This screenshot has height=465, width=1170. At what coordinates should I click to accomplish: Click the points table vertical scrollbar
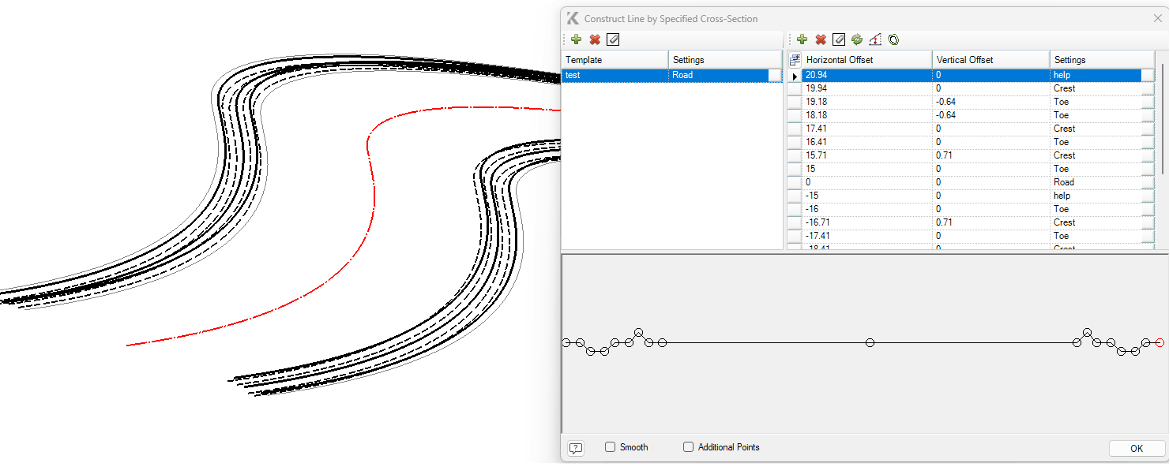click(x=1162, y=119)
